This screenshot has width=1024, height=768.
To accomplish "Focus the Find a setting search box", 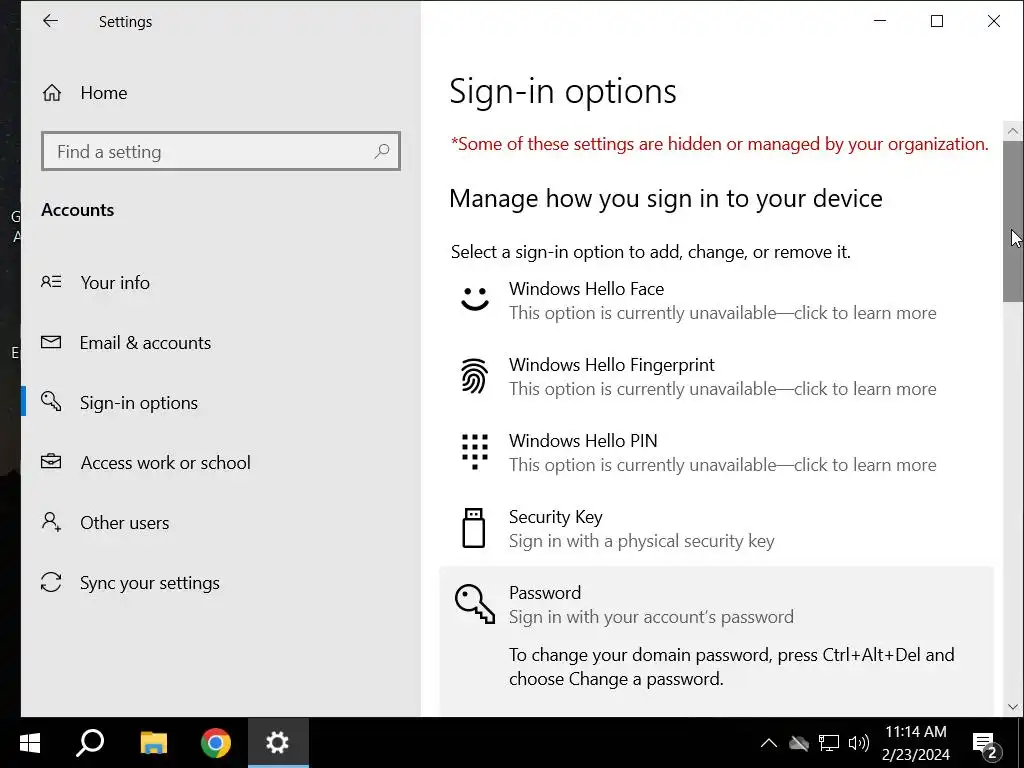I will pyautogui.click(x=221, y=152).
